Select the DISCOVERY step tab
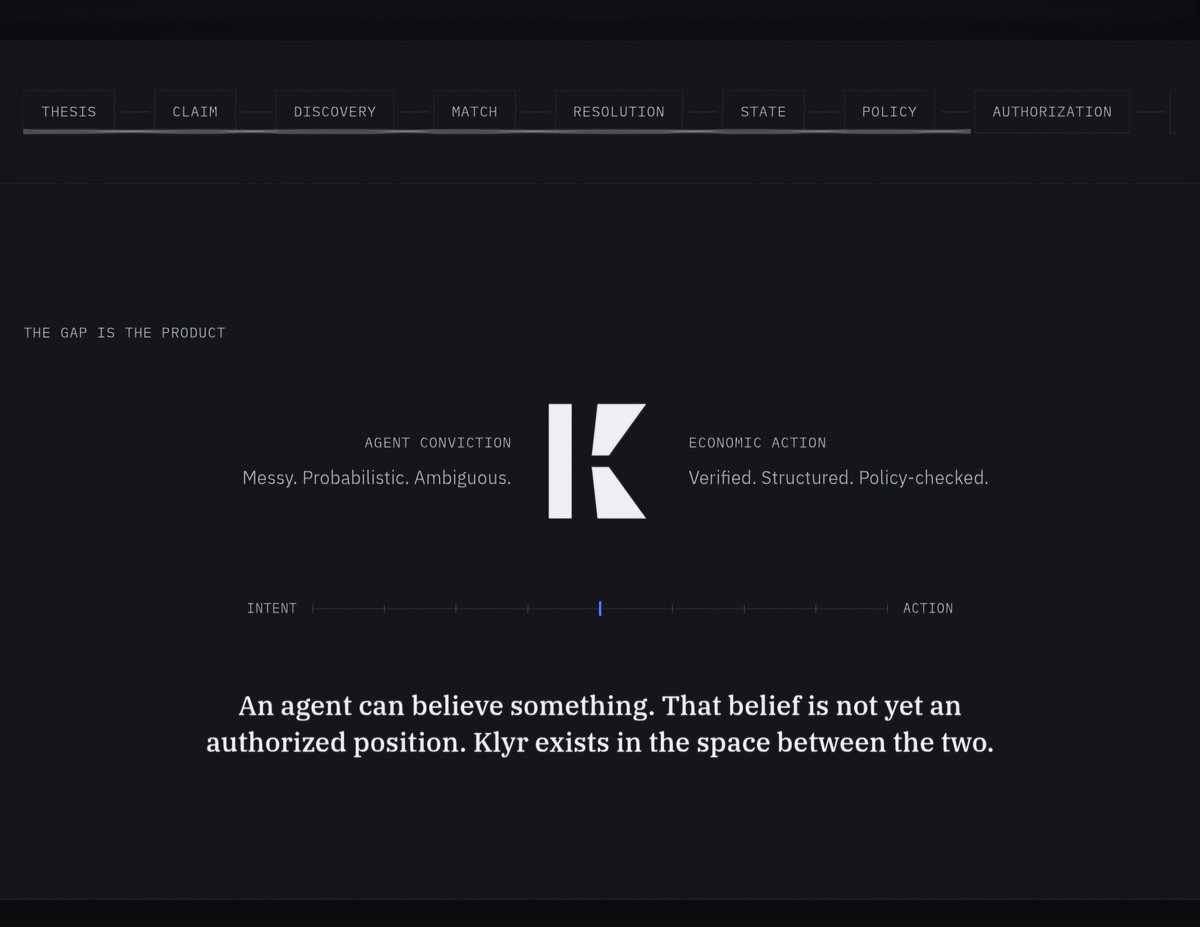This screenshot has height=927, width=1200. point(335,111)
